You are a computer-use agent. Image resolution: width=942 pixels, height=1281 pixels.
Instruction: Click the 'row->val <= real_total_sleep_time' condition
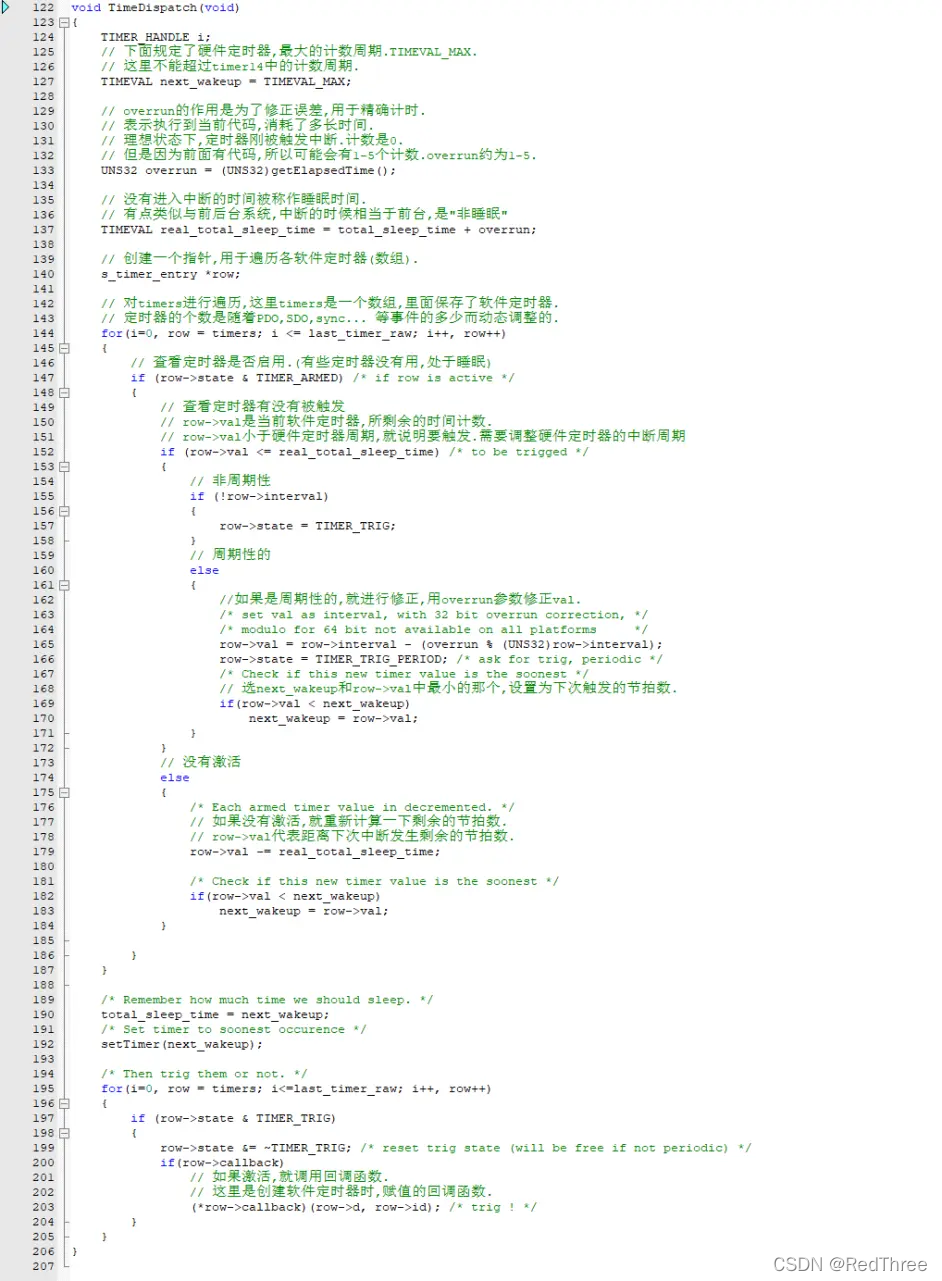pos(311,452)
